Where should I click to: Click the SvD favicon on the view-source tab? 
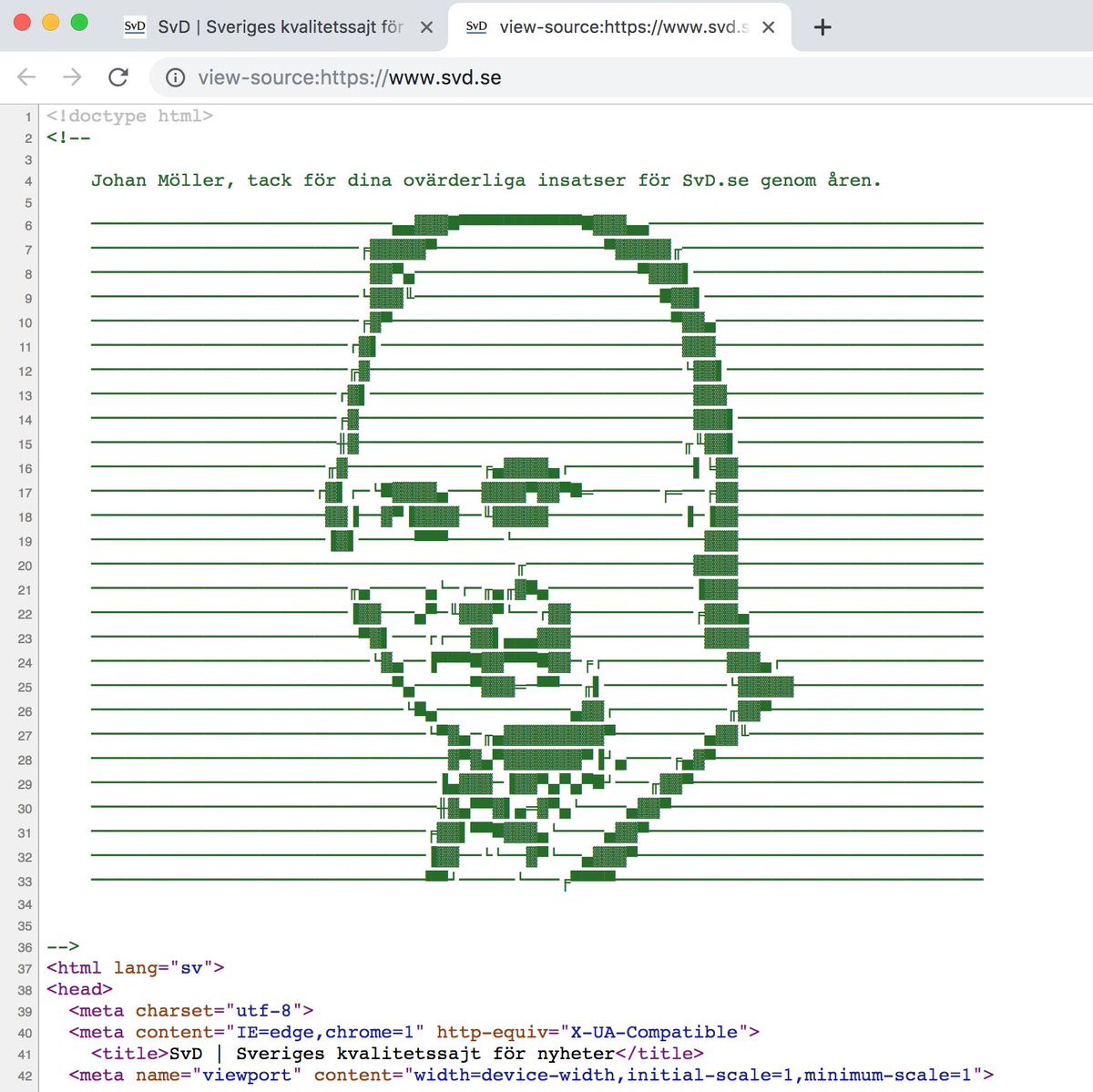pyautogui.click(x=476, y=27)
